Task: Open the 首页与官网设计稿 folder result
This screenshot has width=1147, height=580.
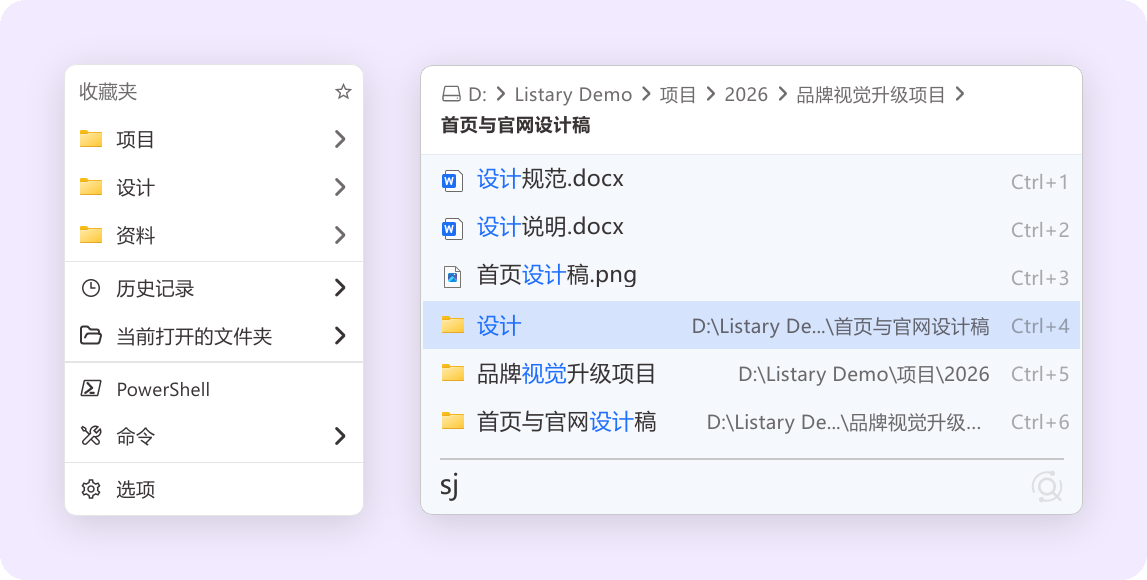Action: tap(751, 421)
